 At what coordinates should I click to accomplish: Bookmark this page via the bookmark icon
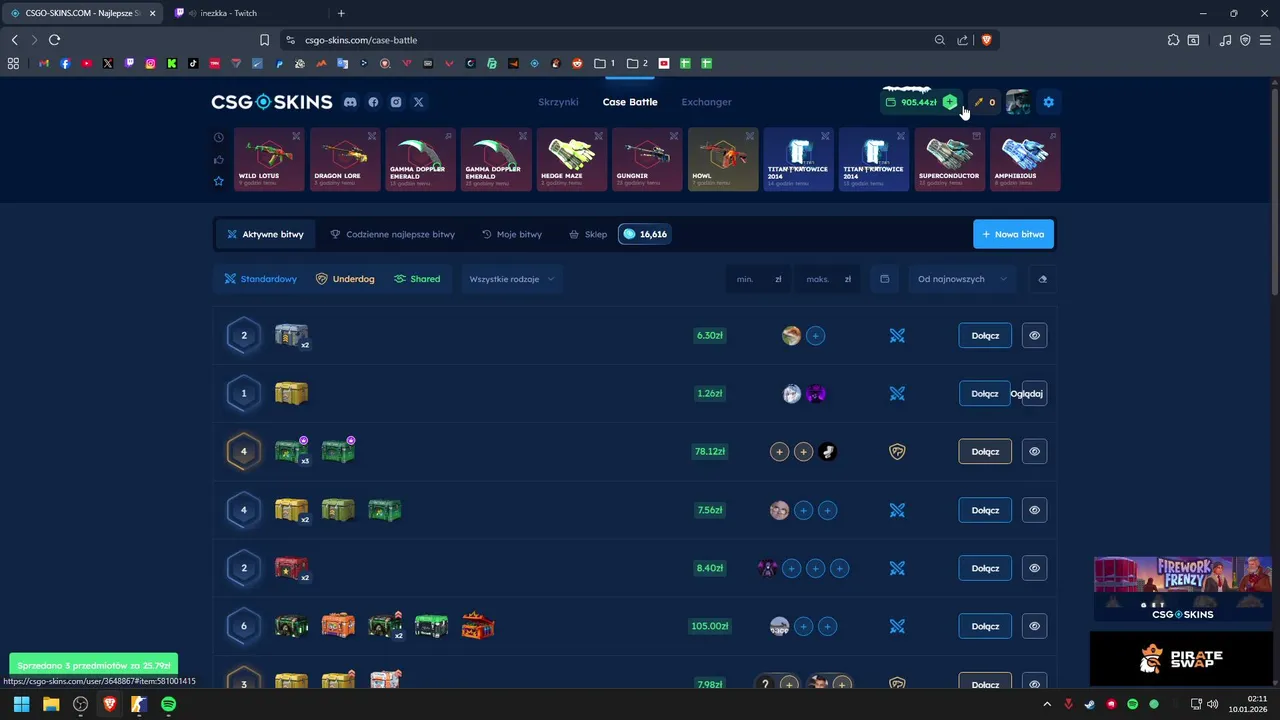click(x=264, y=40)
